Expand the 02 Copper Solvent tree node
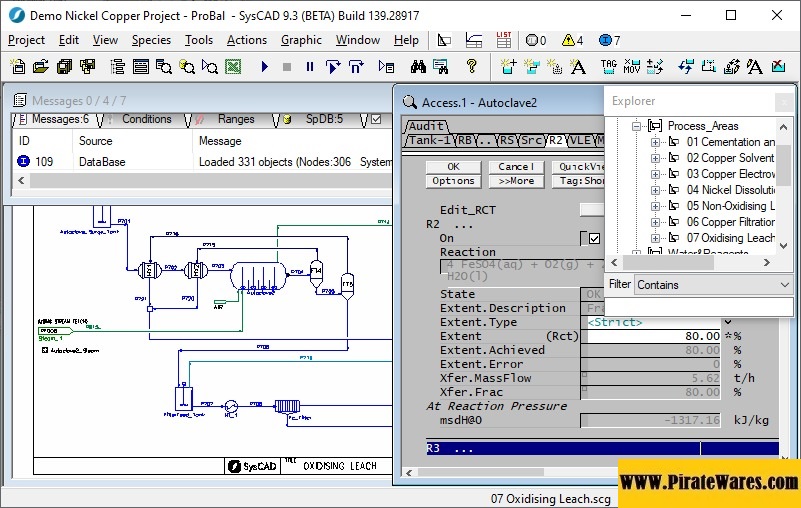 (x=655, y=158)
